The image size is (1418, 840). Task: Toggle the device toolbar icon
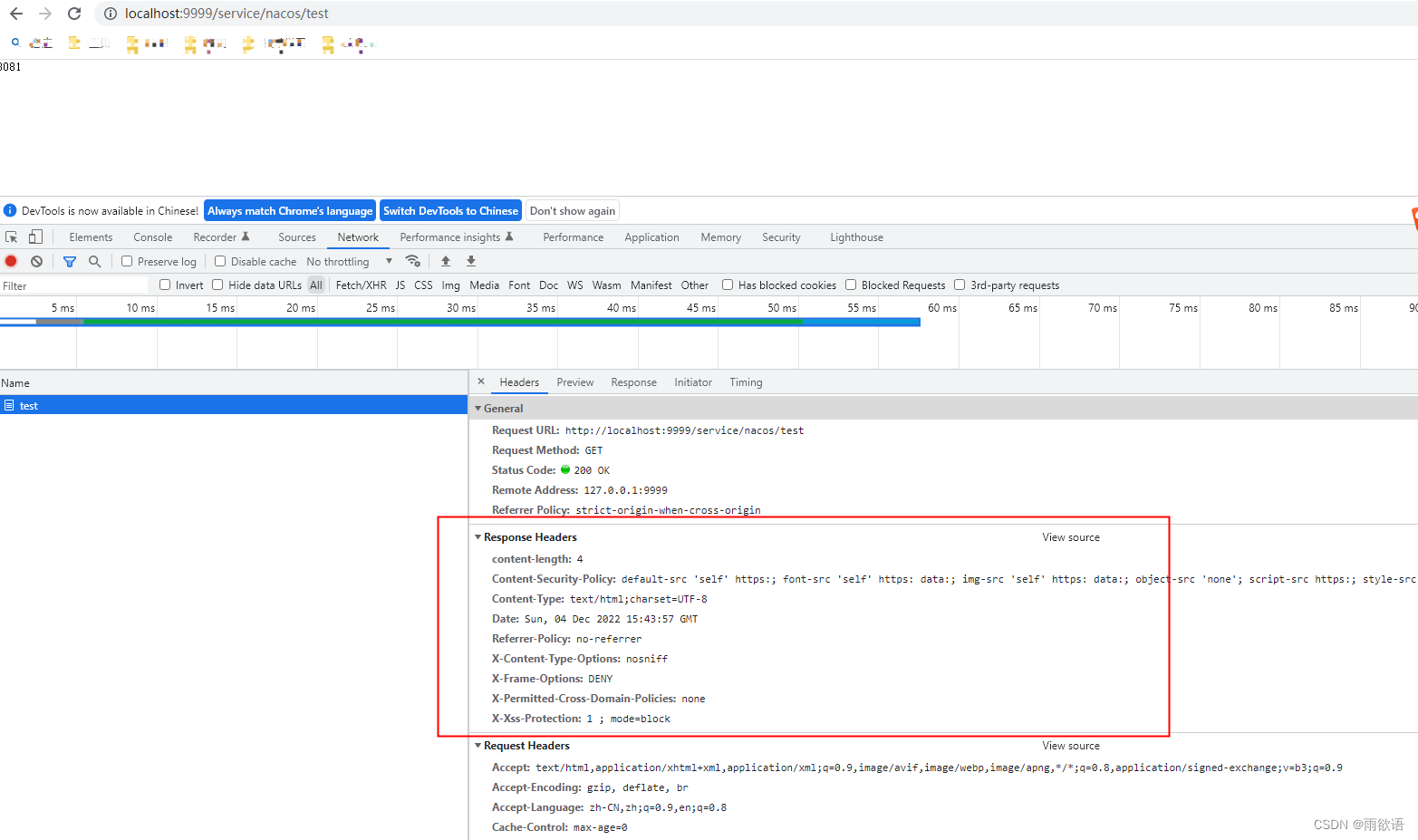35,237
